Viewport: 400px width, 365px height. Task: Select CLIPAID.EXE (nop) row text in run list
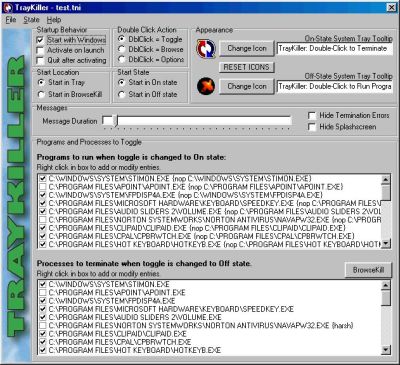(x=197, y=228)
